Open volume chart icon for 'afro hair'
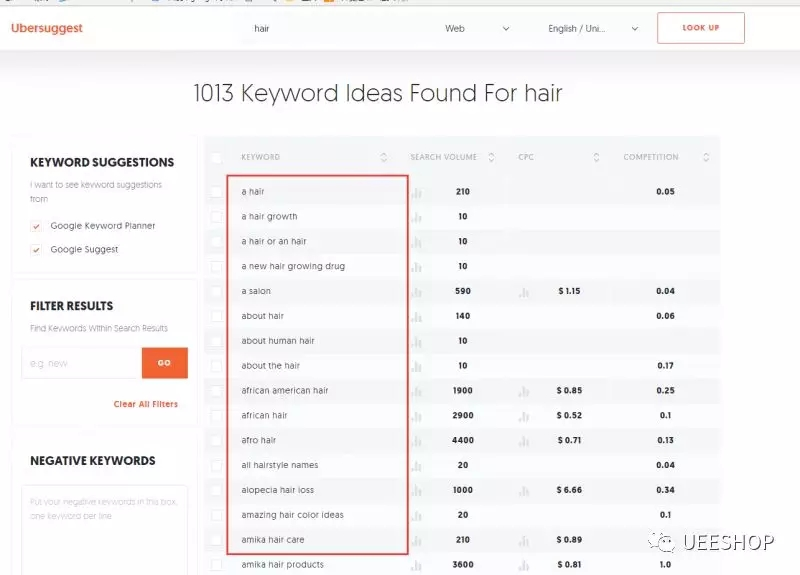The image size is (800, 575). click(416, 441)
